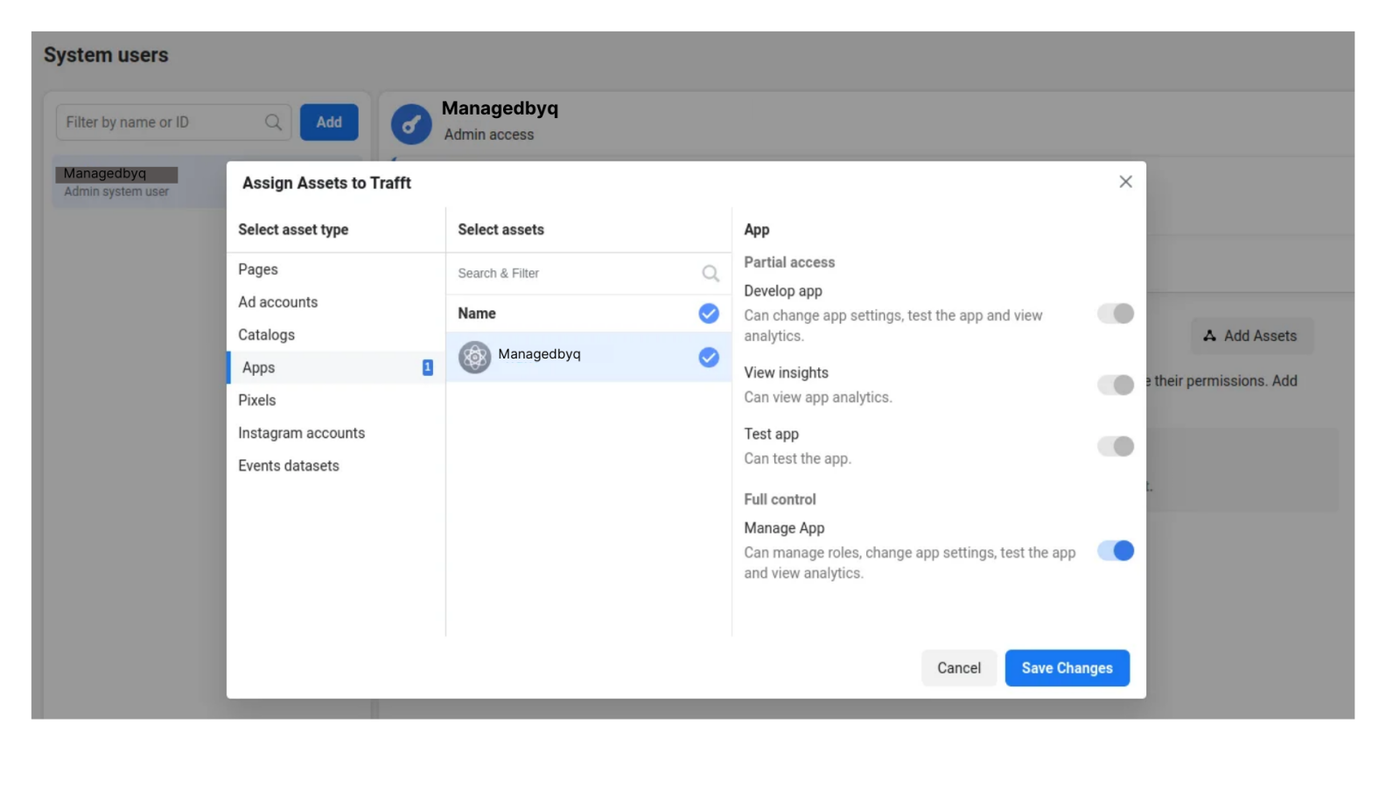Choose Pixels asset type

[x=257, y=400]
